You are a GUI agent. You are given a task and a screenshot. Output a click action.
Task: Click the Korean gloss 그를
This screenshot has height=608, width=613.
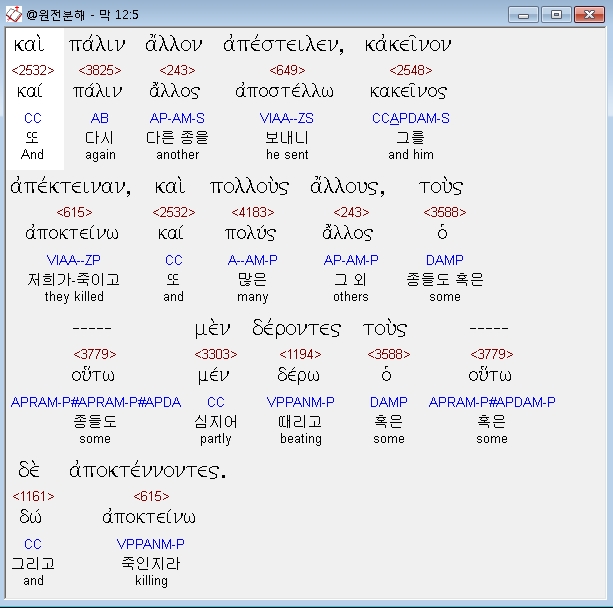[x=410, y=138]
